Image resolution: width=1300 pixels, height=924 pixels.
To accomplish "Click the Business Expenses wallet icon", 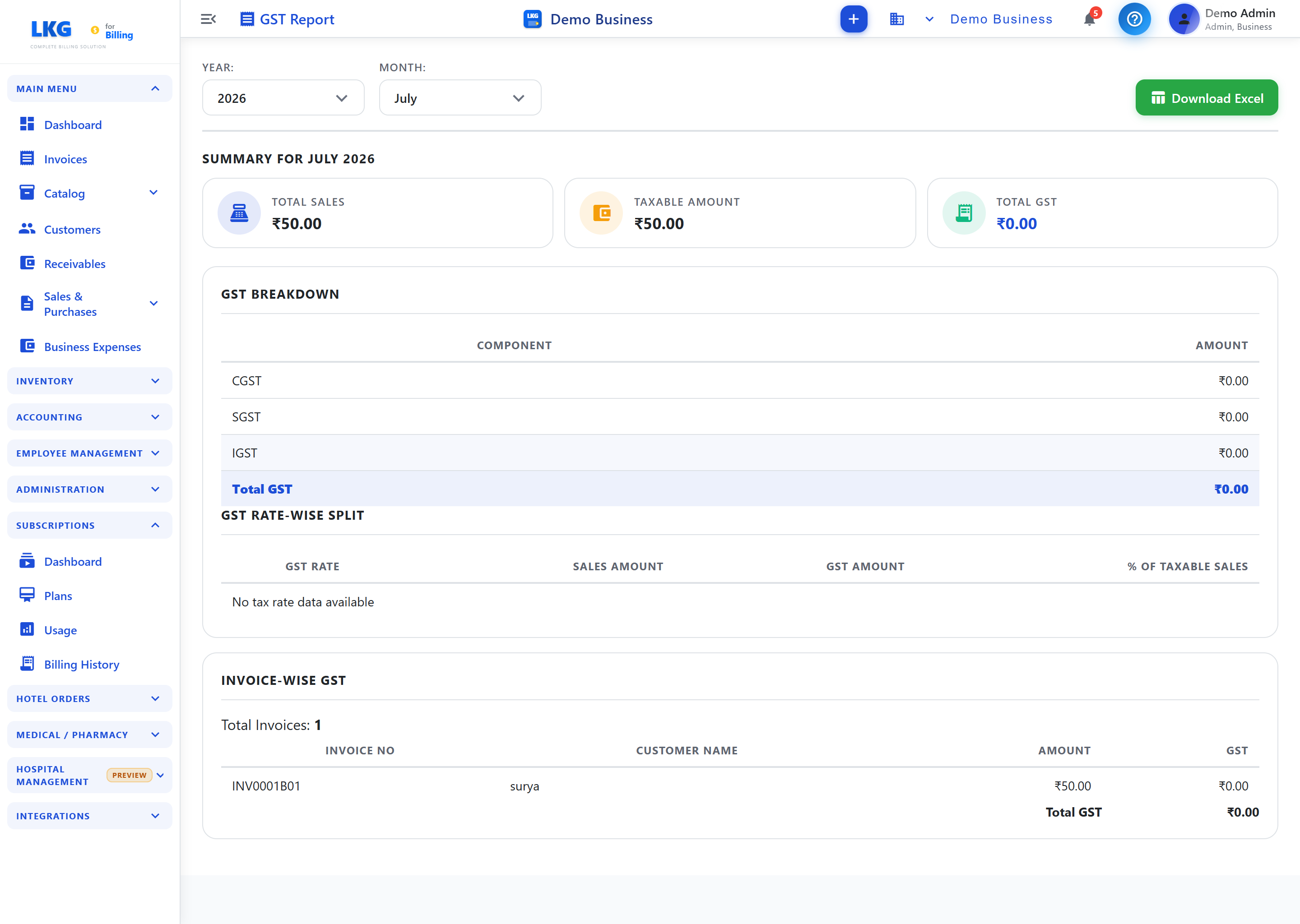I will coord(27,346).
